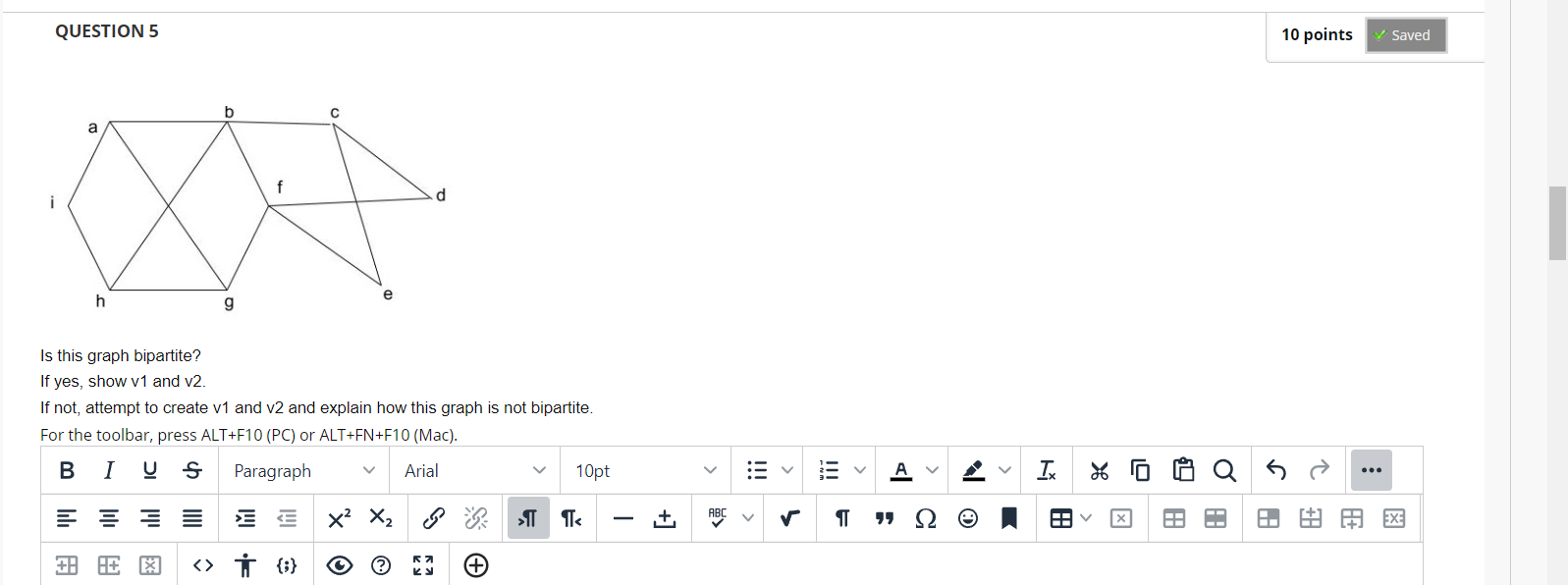1568x585 pixels.
Task: Remove link using the unlink icon
Action: (x=475, y=518)
